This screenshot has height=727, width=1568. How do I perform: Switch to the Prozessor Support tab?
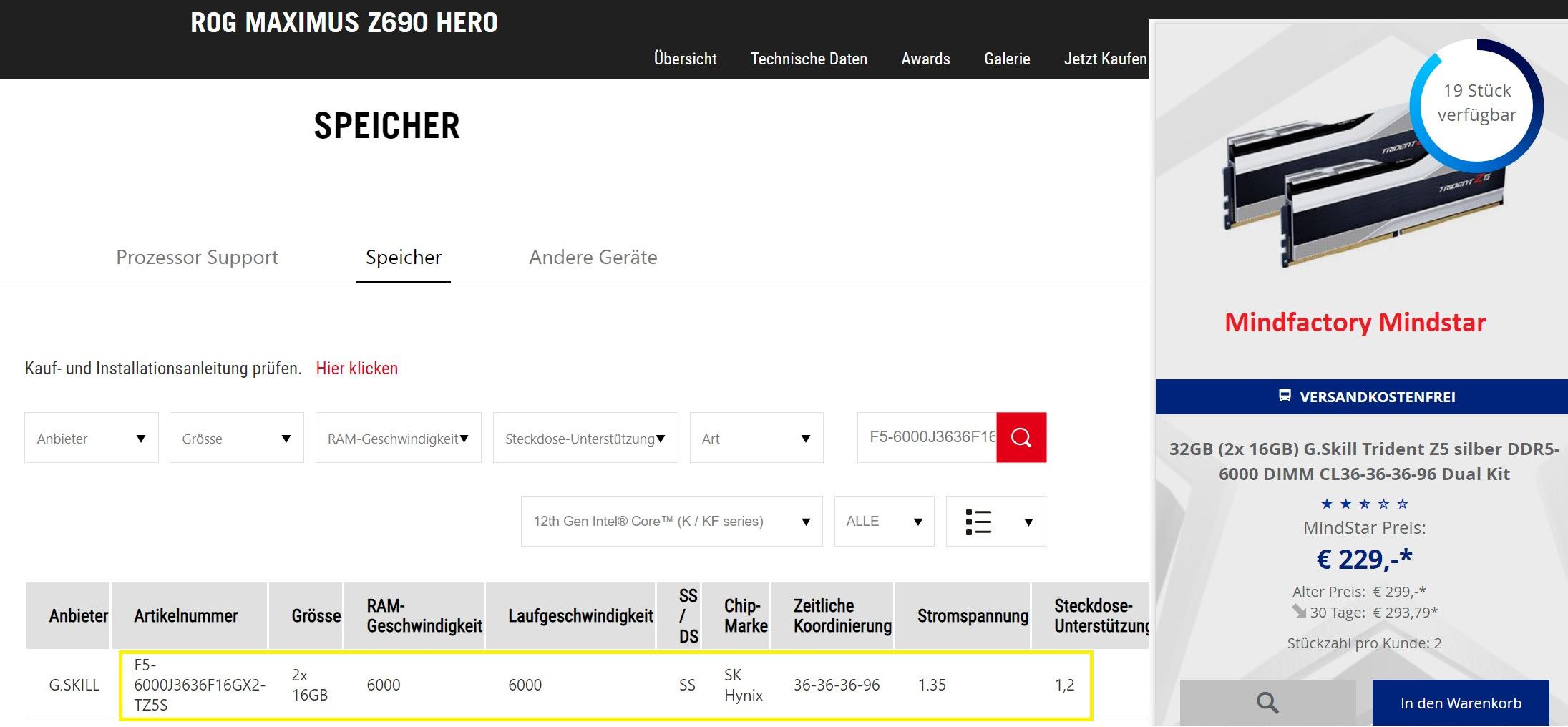(197, 257)
